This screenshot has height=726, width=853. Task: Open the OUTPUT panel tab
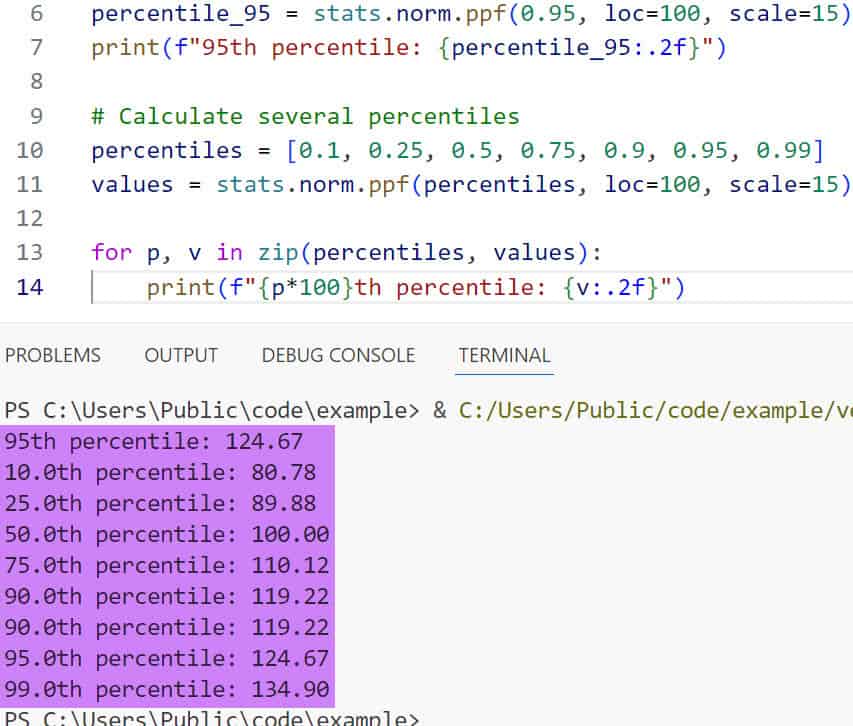(181, 355)
